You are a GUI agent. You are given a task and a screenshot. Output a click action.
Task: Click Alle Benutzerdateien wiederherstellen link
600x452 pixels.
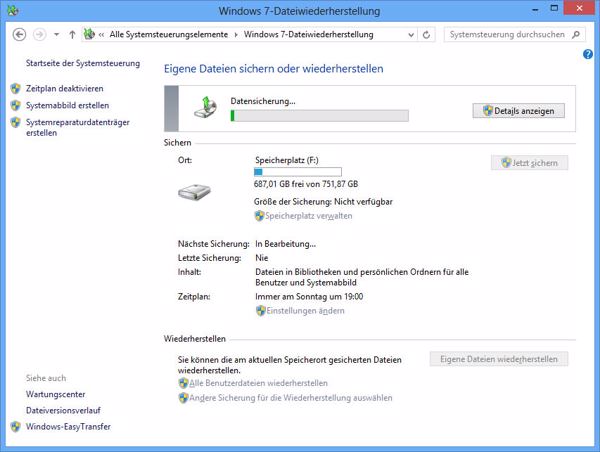click(x=258, y=383)
